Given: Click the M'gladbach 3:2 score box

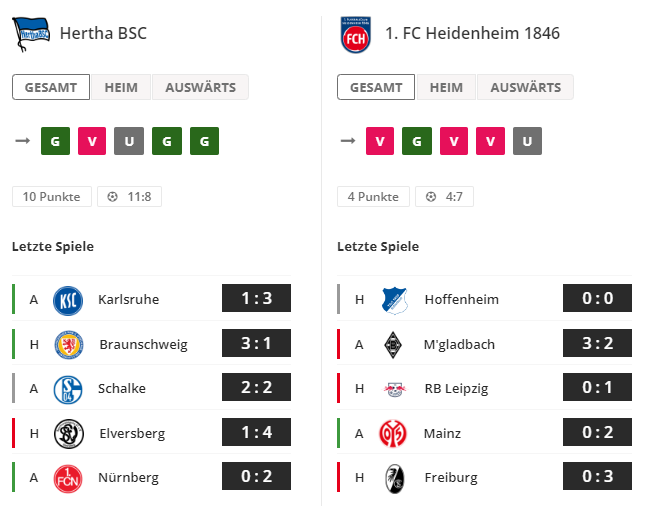Looking at the screenshot, I should point(597,343).
